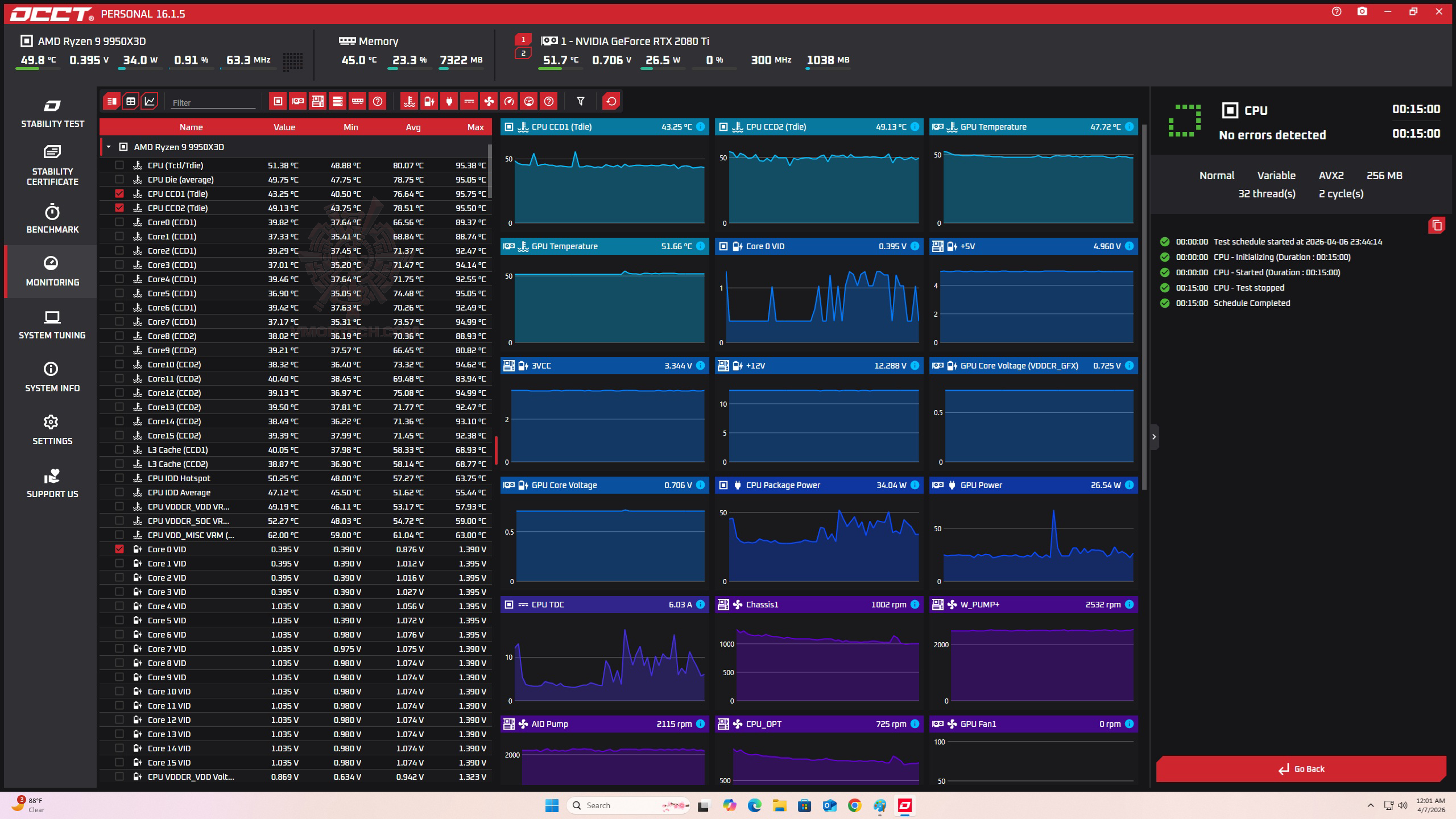
Task: Copy the test log with the clipboard icon
Action: click(x=1437, y=225)
